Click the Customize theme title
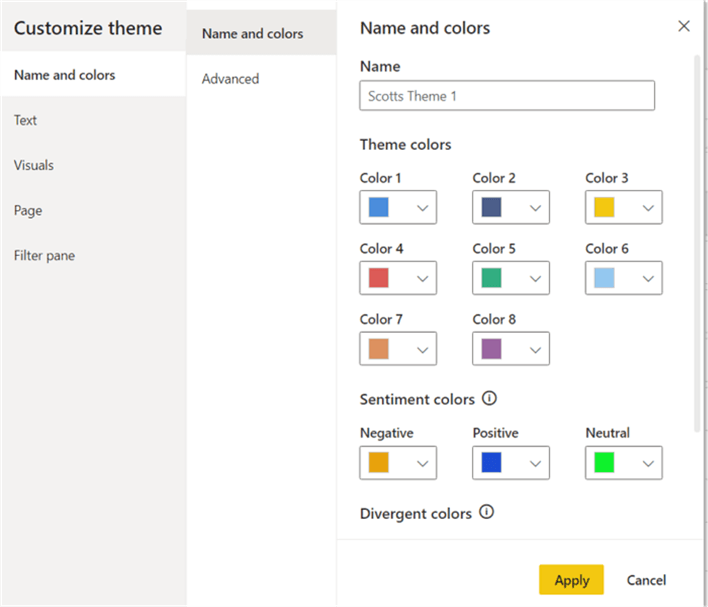 pos(88,28)
